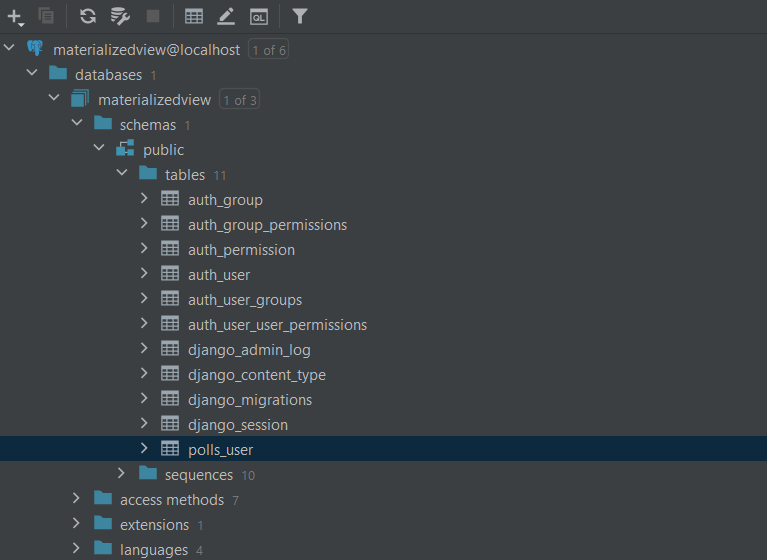
Task: Click the Stop square toolbar icon
Action: pyautogui.click(x=153, y=16)
